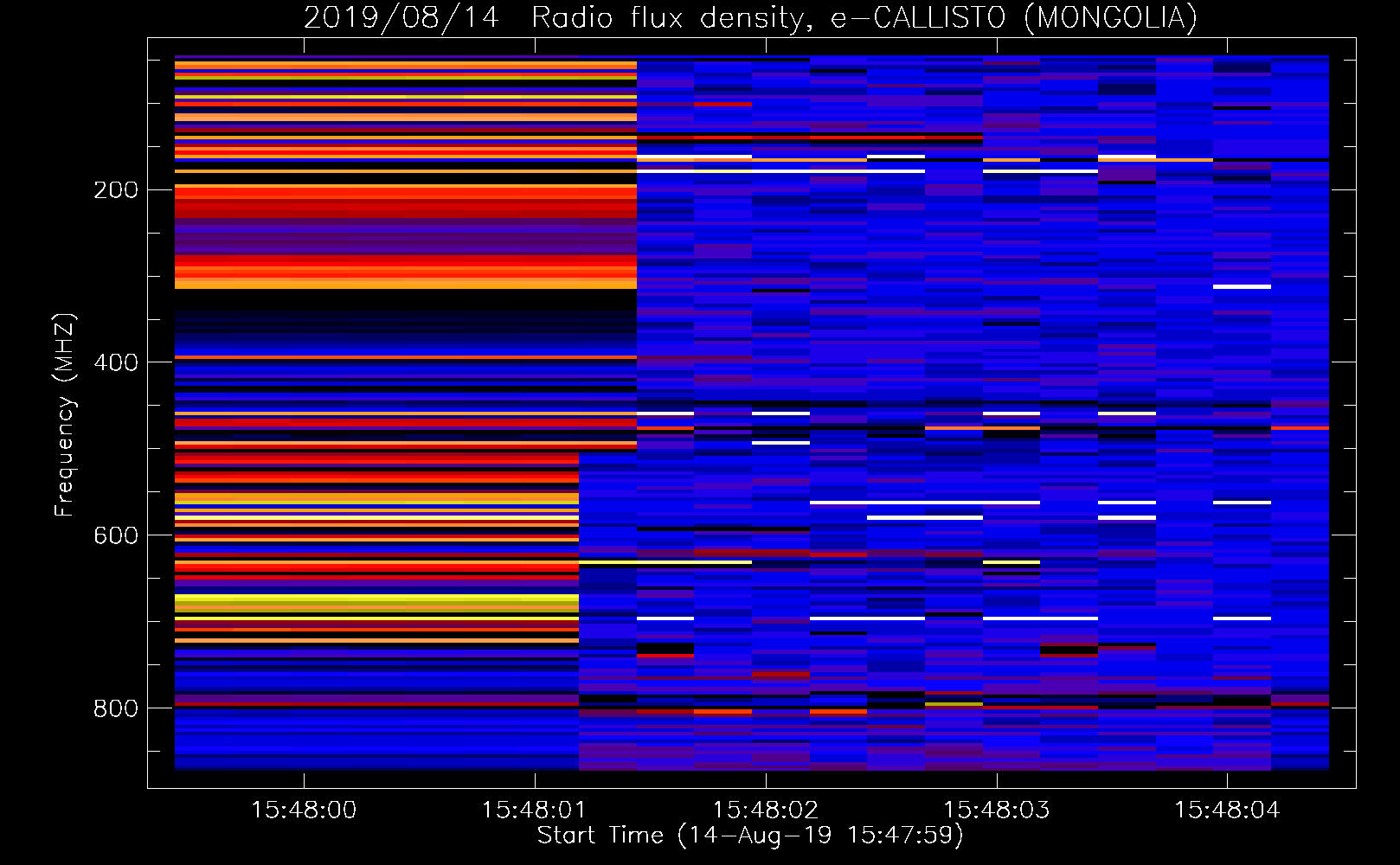Screen dimensions: 1400x865
Task: Click the plot title '2019/08/14 Radio flux density'
Action: point(556,17)
